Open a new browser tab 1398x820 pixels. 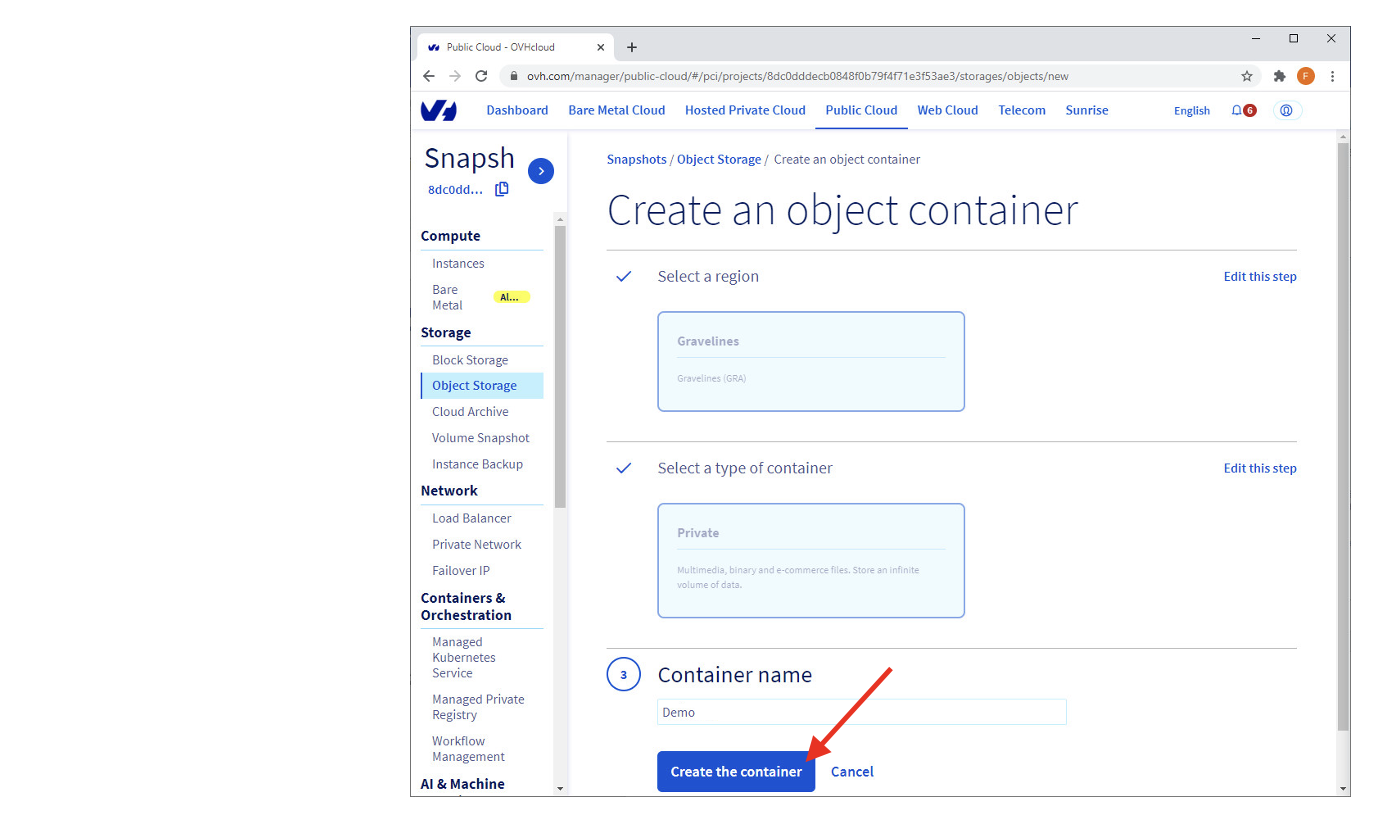coord(632,47)
